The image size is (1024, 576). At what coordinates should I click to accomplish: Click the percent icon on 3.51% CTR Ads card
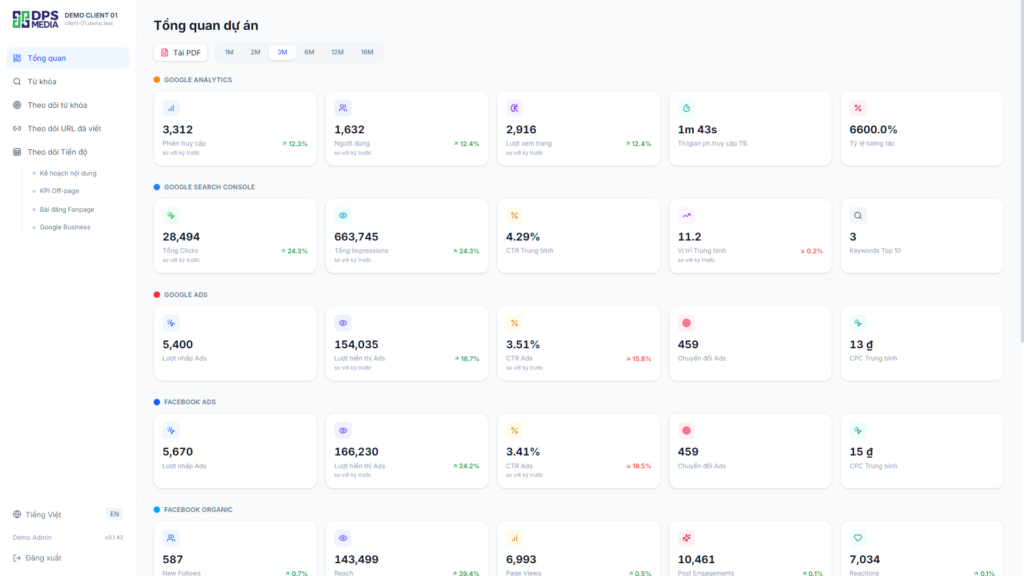pos(515,323)
